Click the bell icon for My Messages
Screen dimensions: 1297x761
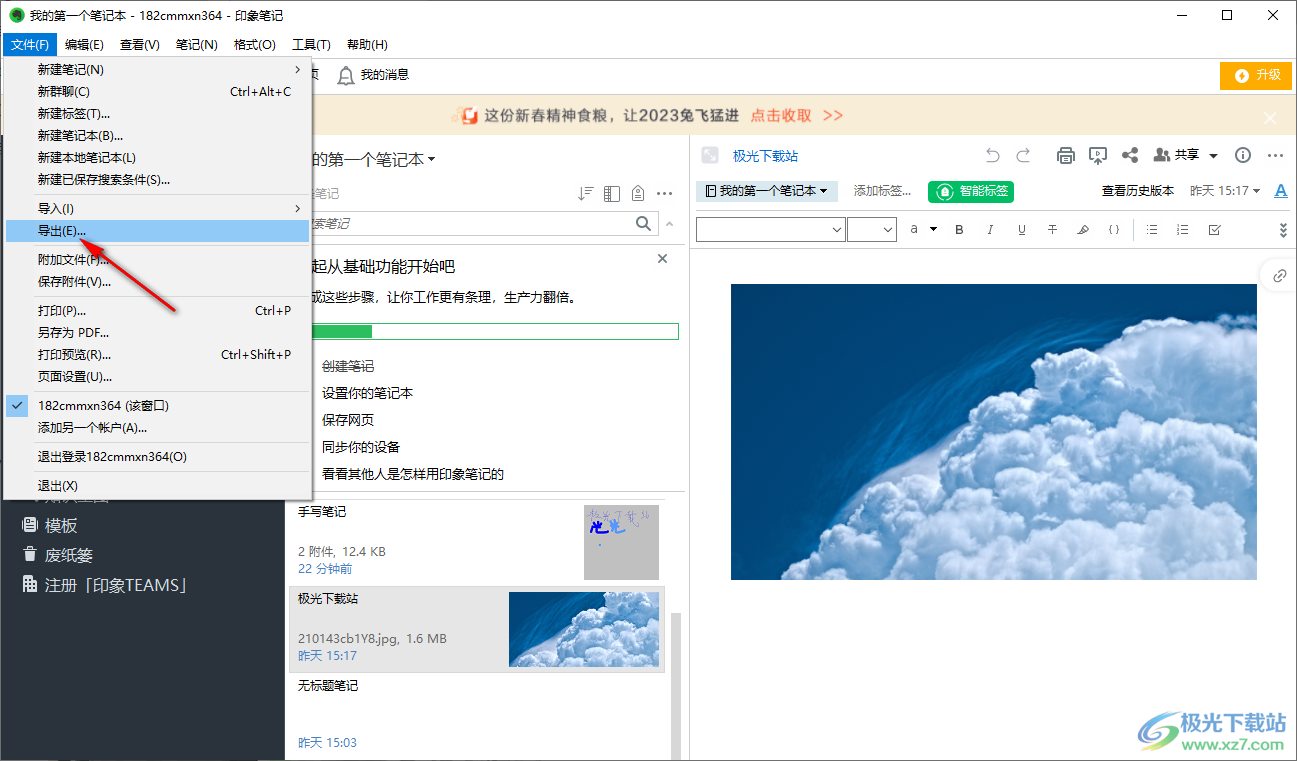click(346, 76)
